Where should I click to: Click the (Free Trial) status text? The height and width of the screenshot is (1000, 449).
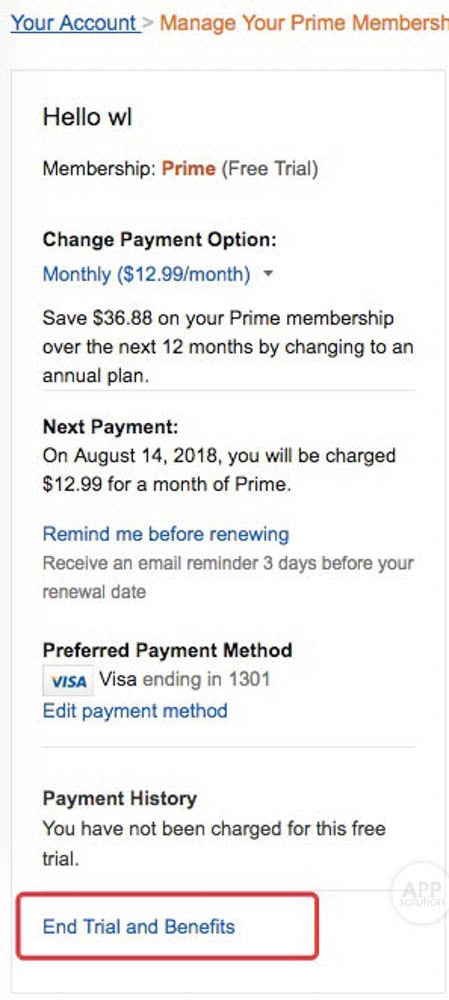[269, 169]
